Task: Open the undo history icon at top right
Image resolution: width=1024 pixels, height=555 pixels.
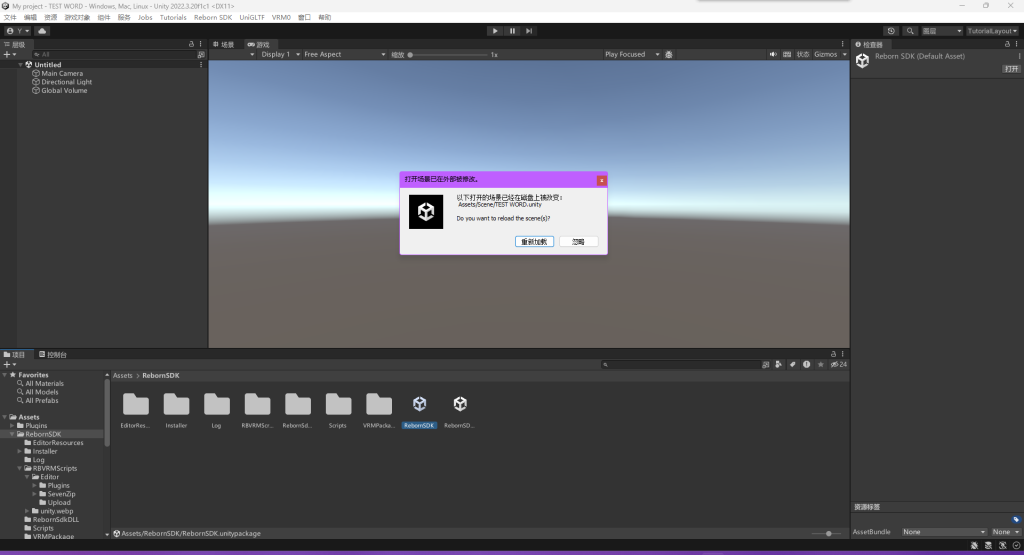Action: (x=891, y=31)
